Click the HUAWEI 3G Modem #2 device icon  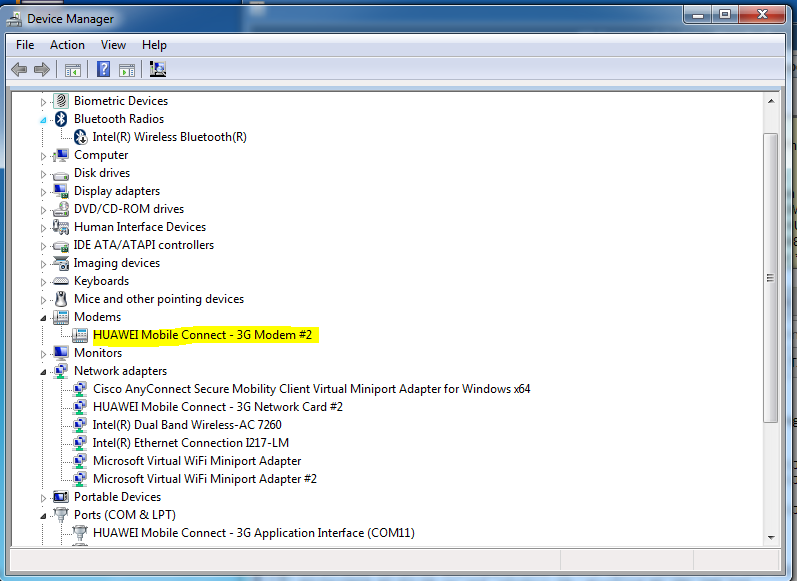80,335
